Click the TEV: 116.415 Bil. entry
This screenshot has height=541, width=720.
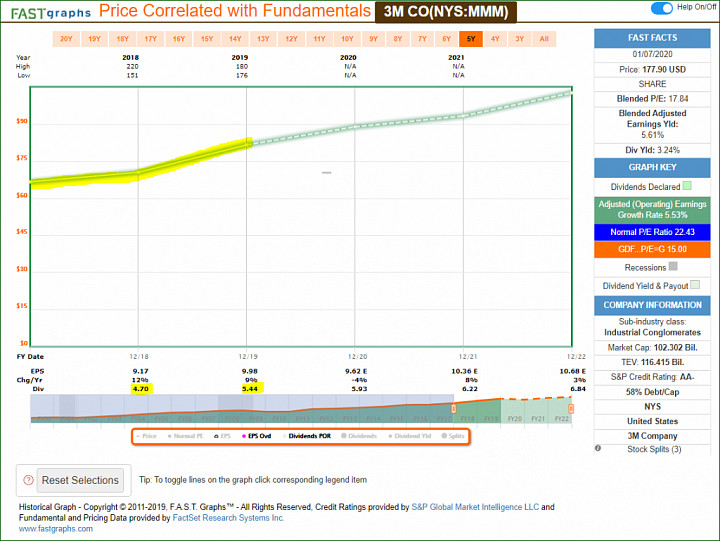tap(652, 362)
